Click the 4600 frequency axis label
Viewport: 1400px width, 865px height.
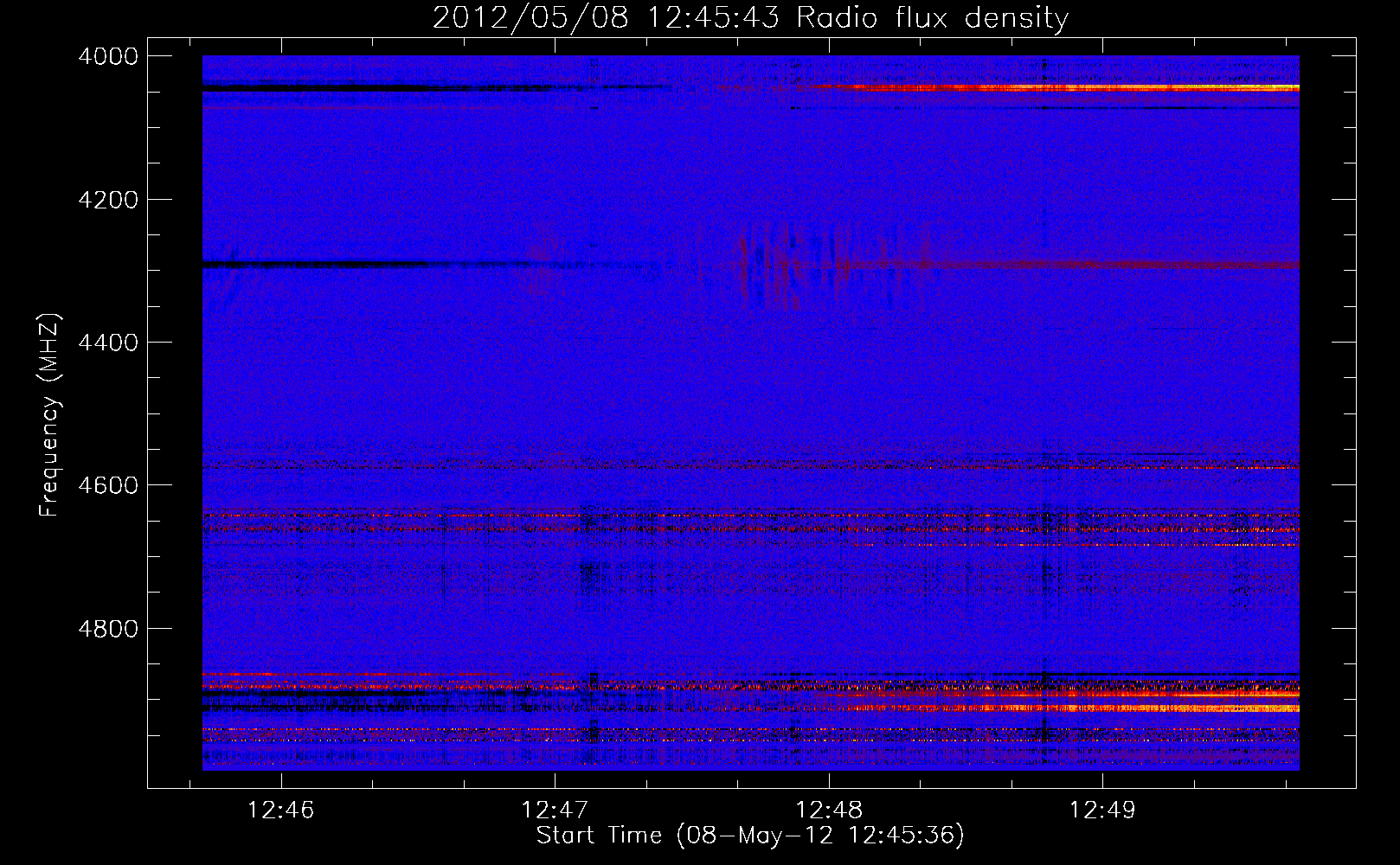tap(108, 485)
